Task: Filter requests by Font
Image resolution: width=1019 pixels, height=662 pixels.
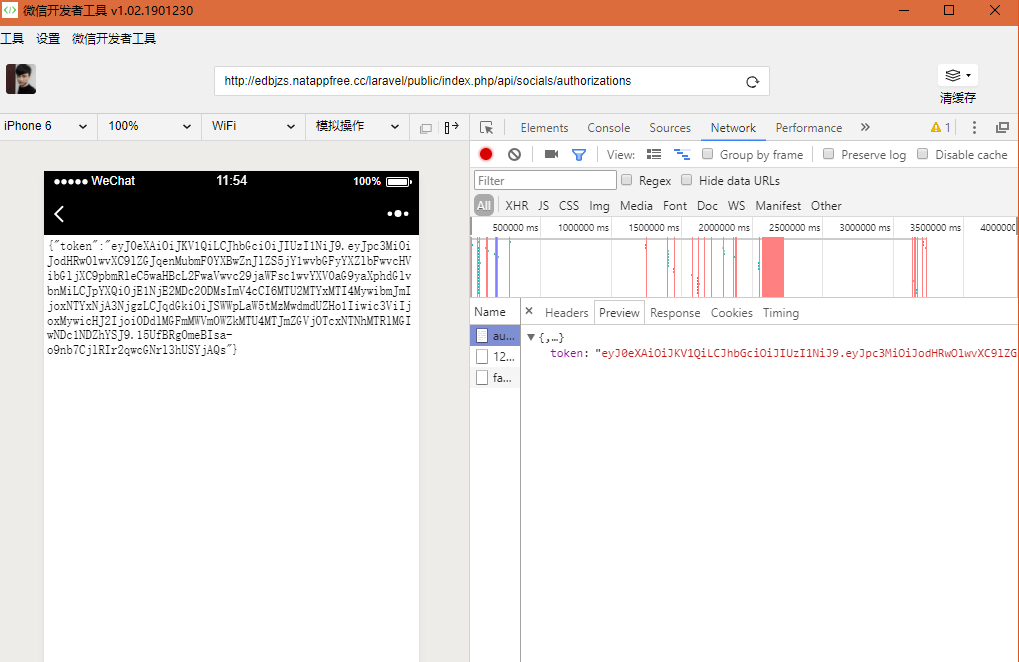Action: click(x=675, y=205)
